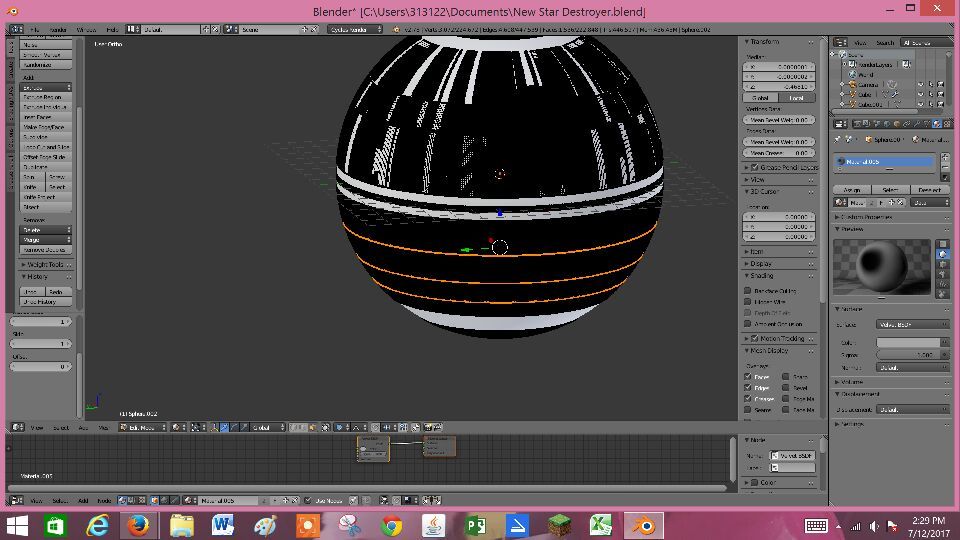
Task: Open Surface shader dropdown showing Velvet BSDF
Action: tap(913, 324)
